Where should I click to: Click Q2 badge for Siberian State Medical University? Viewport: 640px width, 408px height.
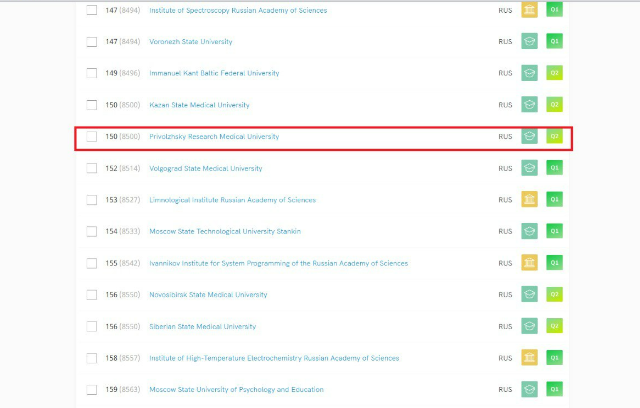[x=554, y=326]
